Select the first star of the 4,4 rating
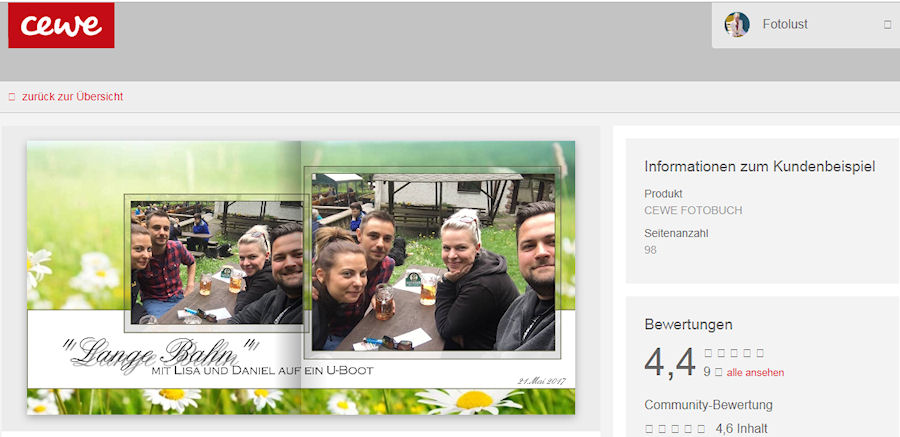 [x=709, y=353]
